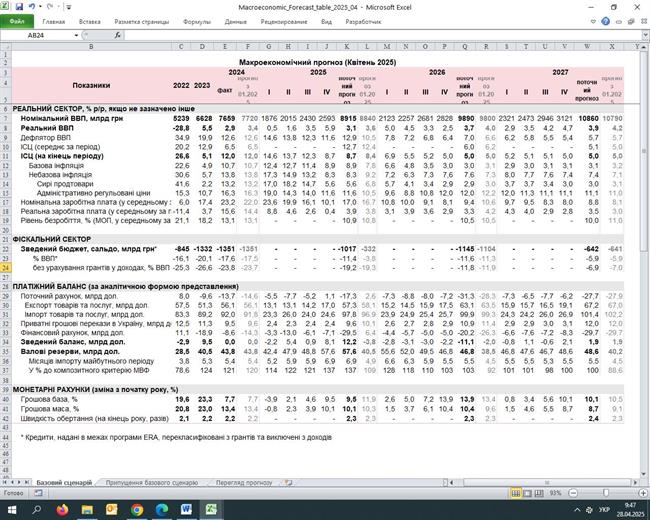
Task: Click the next-sheet navigation arrow icon
Action: click(x=19, y=482)
